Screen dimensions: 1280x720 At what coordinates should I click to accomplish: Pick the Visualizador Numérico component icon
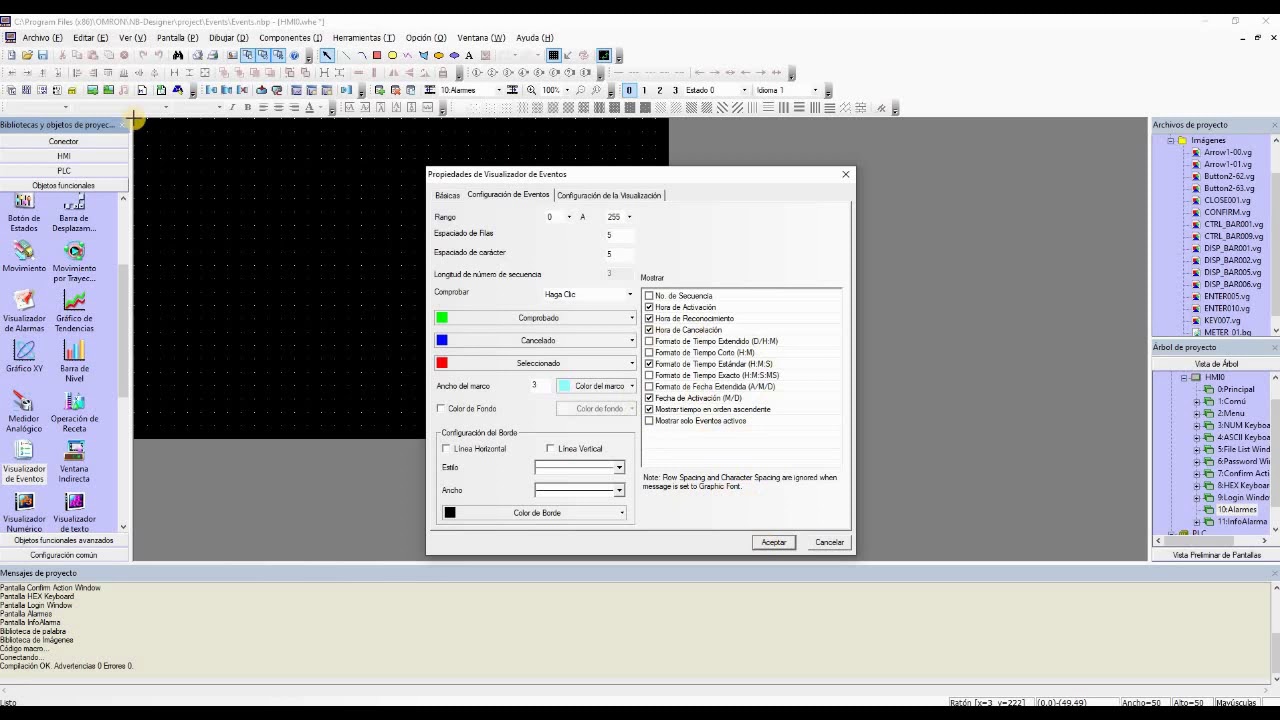24,501
